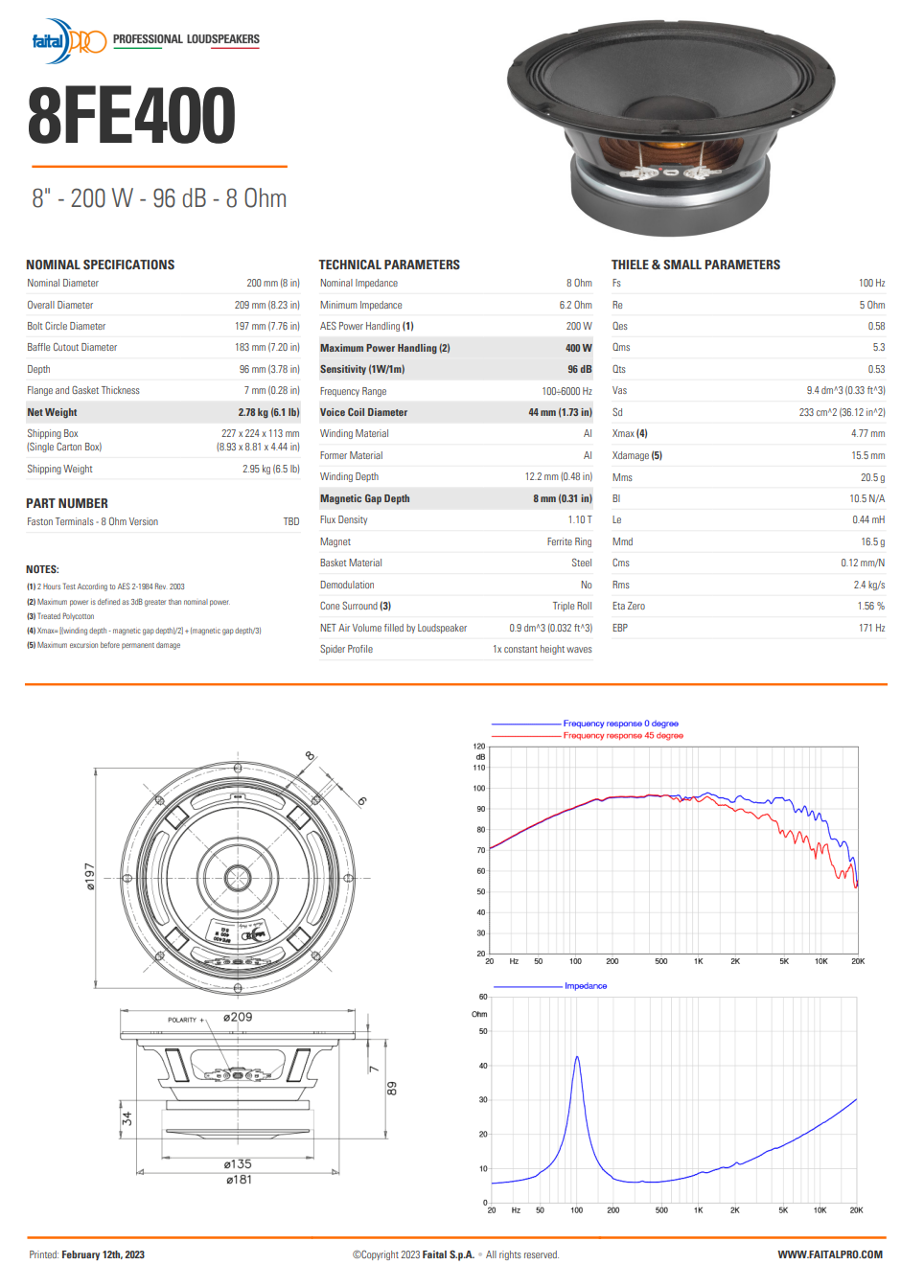The width and height of the screenshot is (924, 1288).
Task: Click the frequency range value 100÷6000 Hz
Action: [567, 392]
